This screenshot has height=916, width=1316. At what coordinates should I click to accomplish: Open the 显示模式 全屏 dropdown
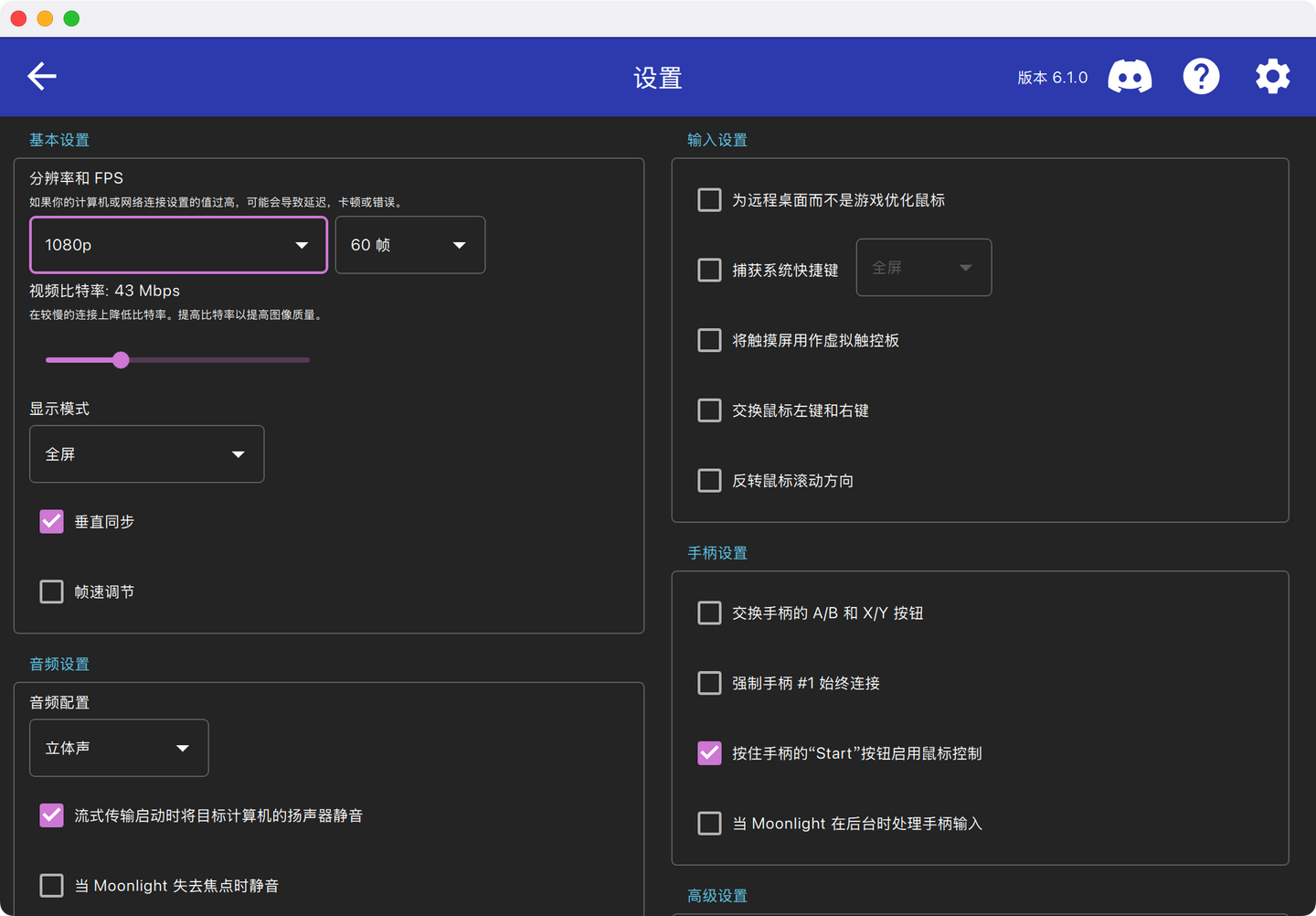tap(147, 454)
